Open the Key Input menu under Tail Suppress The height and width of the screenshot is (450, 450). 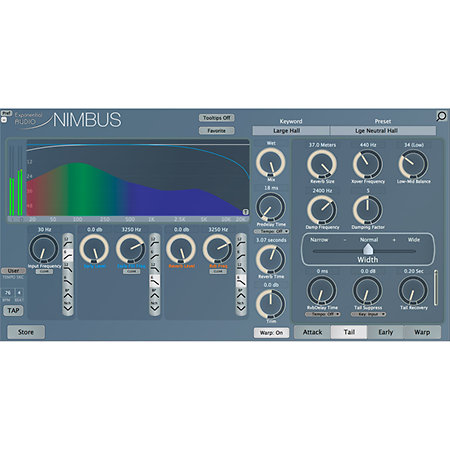tap(368, 314)
